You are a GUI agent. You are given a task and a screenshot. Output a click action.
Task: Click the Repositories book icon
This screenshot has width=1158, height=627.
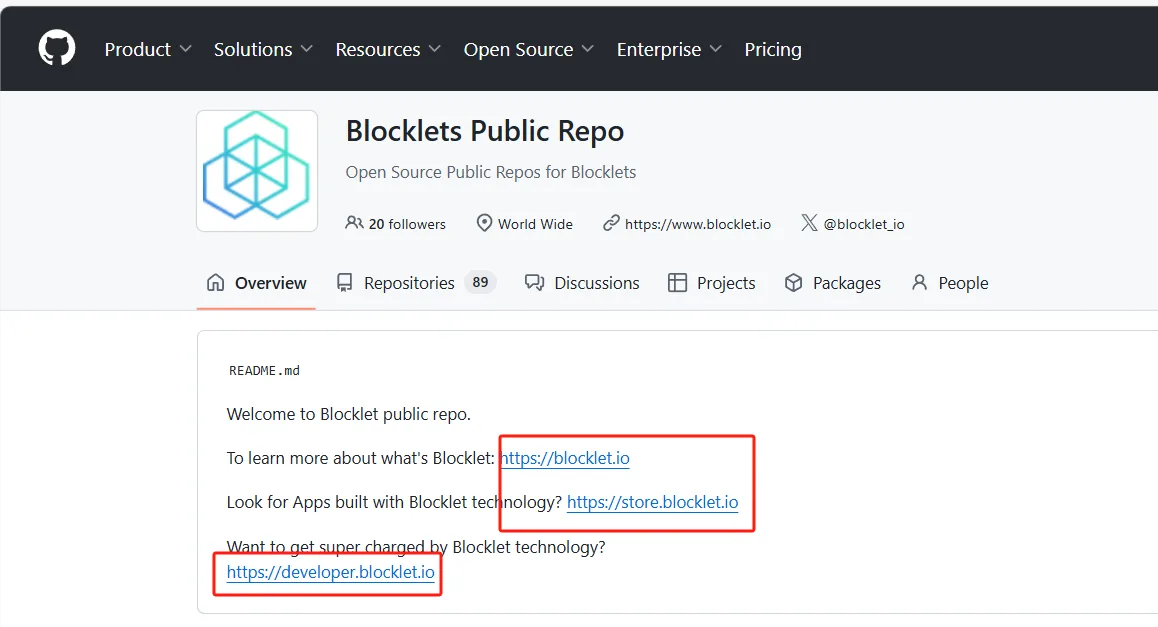pyautogui.click(x=344, y=283)
